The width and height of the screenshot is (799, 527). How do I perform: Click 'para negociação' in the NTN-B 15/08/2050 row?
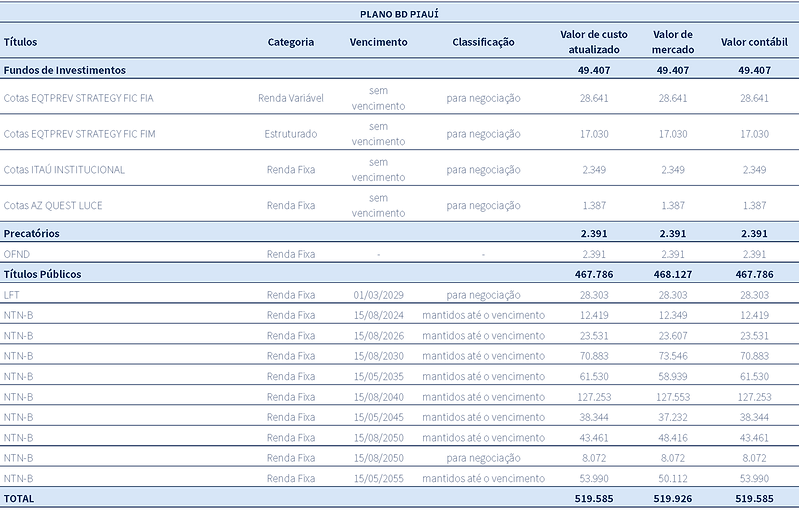pos(483,458)
